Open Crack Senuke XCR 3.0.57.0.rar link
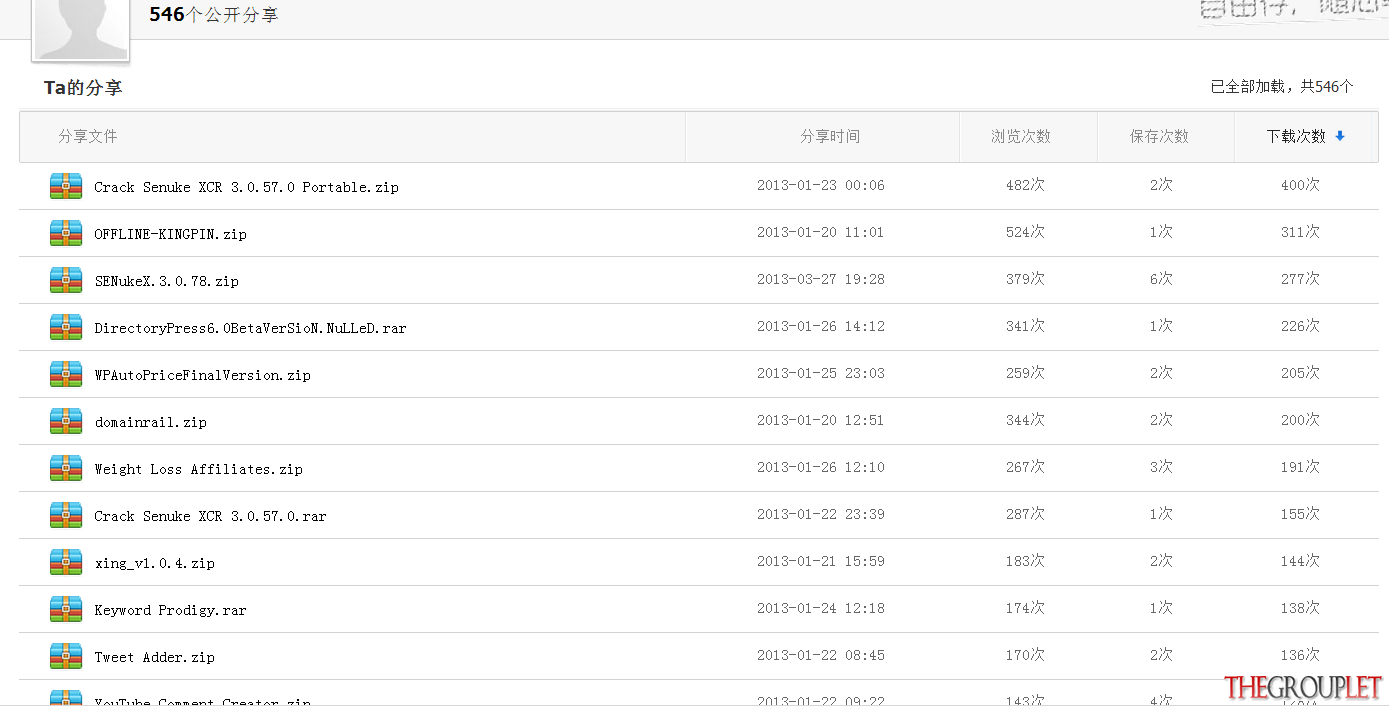The image size is (1389, 706). tap(210, 516)
